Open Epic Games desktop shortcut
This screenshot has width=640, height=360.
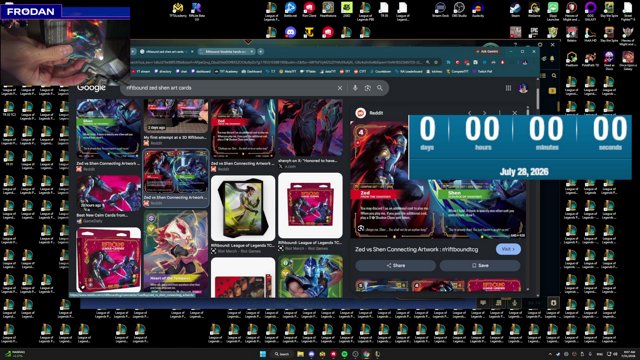pos(534,33)
